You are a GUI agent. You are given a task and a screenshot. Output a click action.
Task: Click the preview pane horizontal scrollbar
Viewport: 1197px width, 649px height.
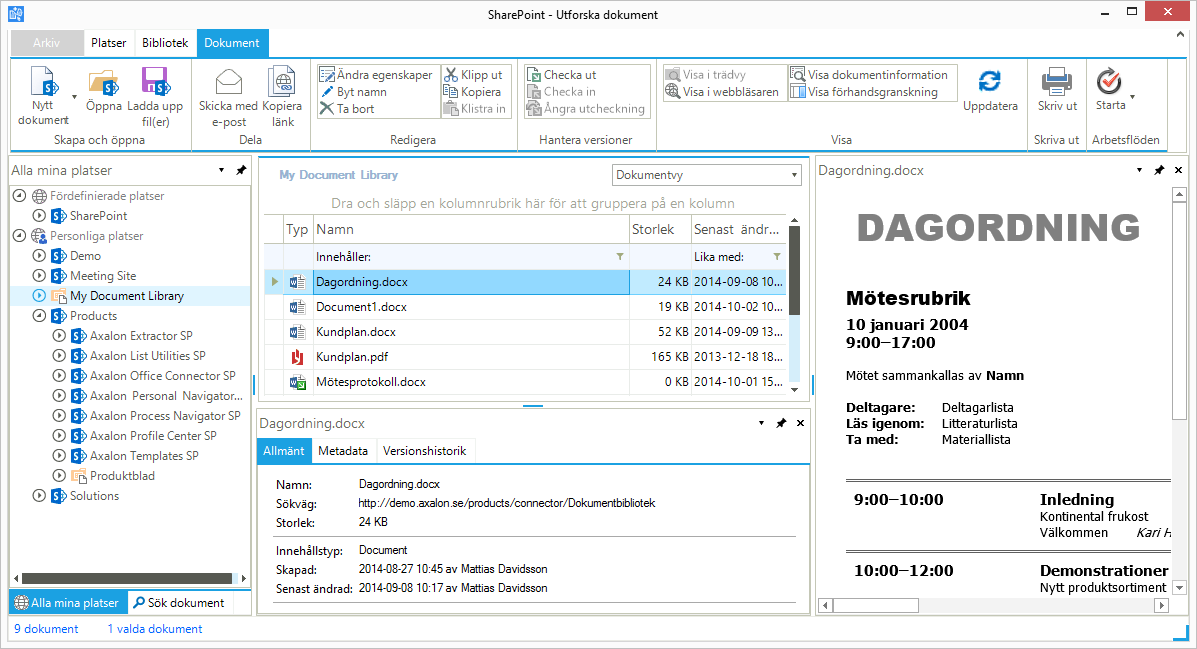pyautogui.click(x=876, y=605)
